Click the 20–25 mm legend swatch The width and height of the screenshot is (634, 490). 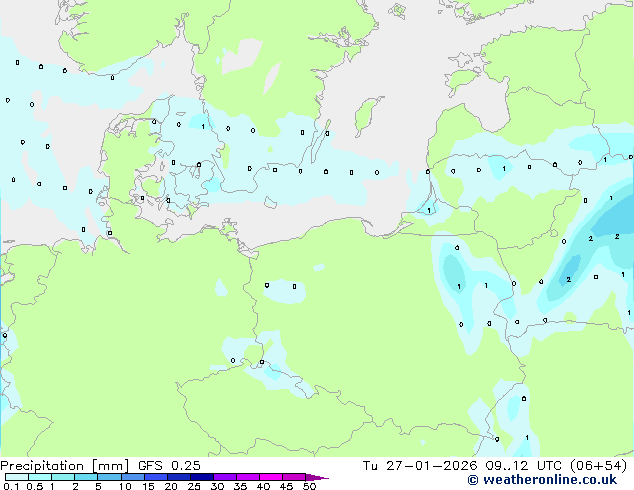click(x=178, y=477)
